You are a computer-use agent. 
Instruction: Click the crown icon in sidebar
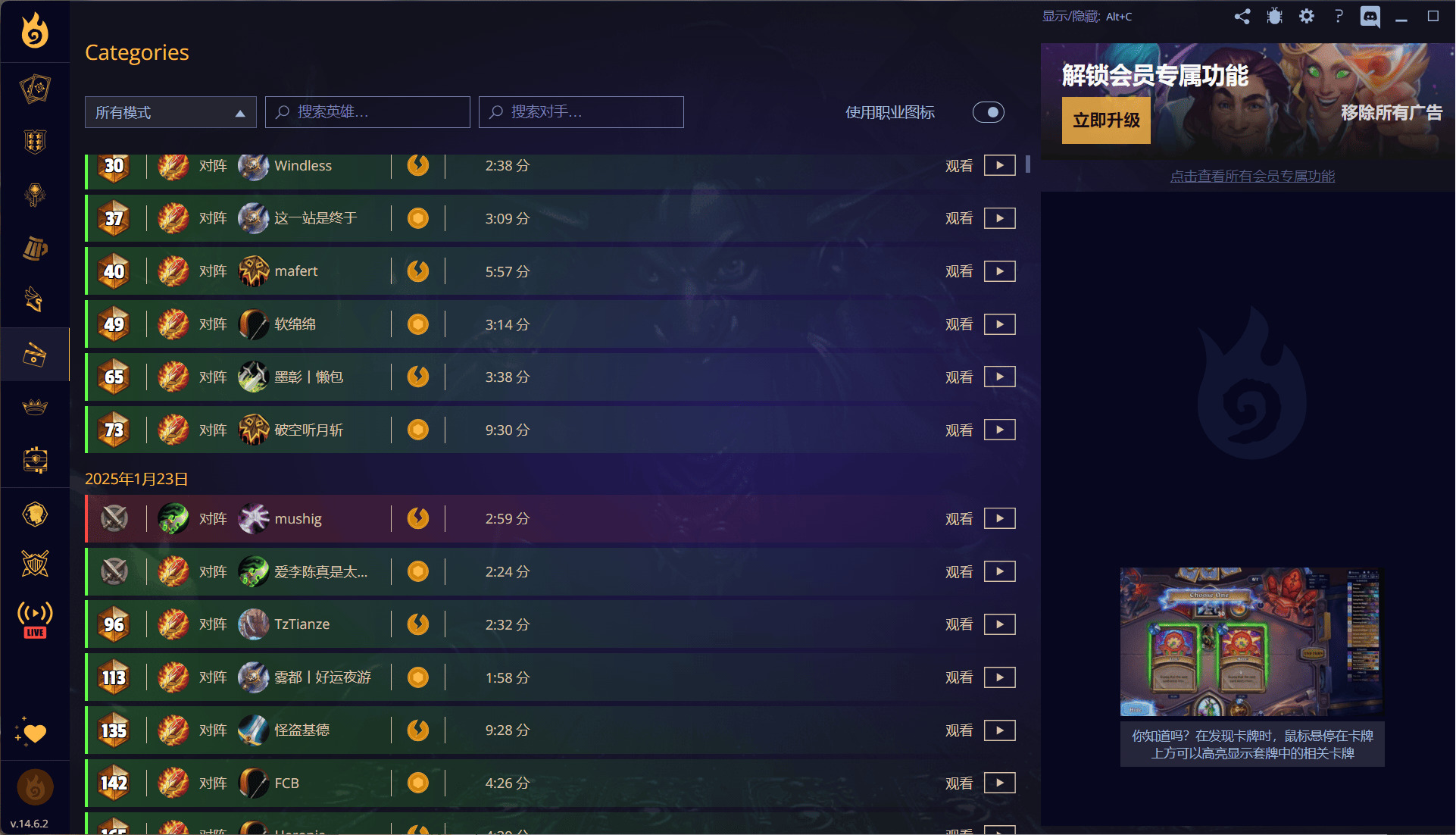pyautogui.click(x=35, y=408)
